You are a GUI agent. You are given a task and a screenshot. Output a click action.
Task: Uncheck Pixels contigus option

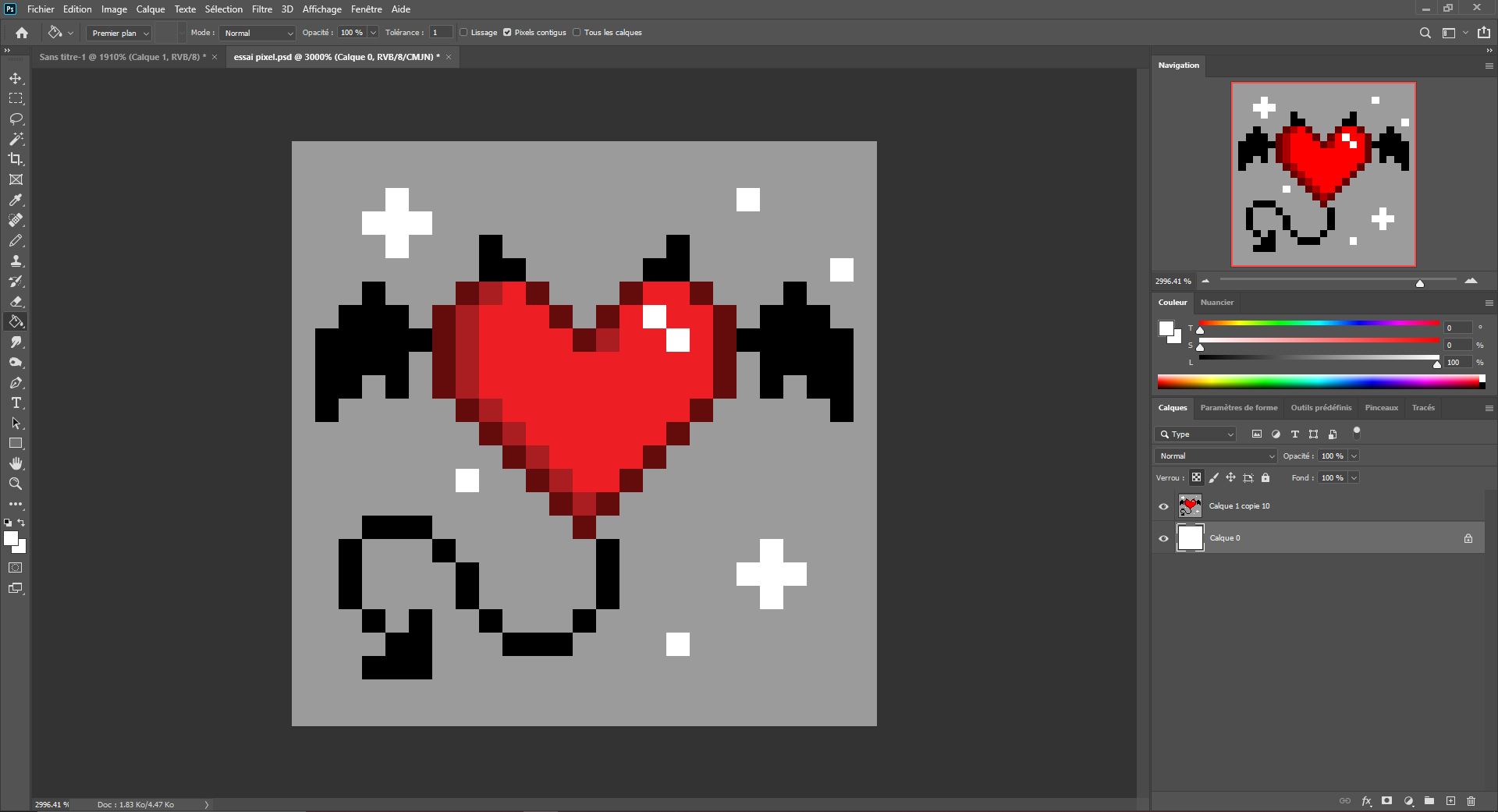(x=507, y=33)
